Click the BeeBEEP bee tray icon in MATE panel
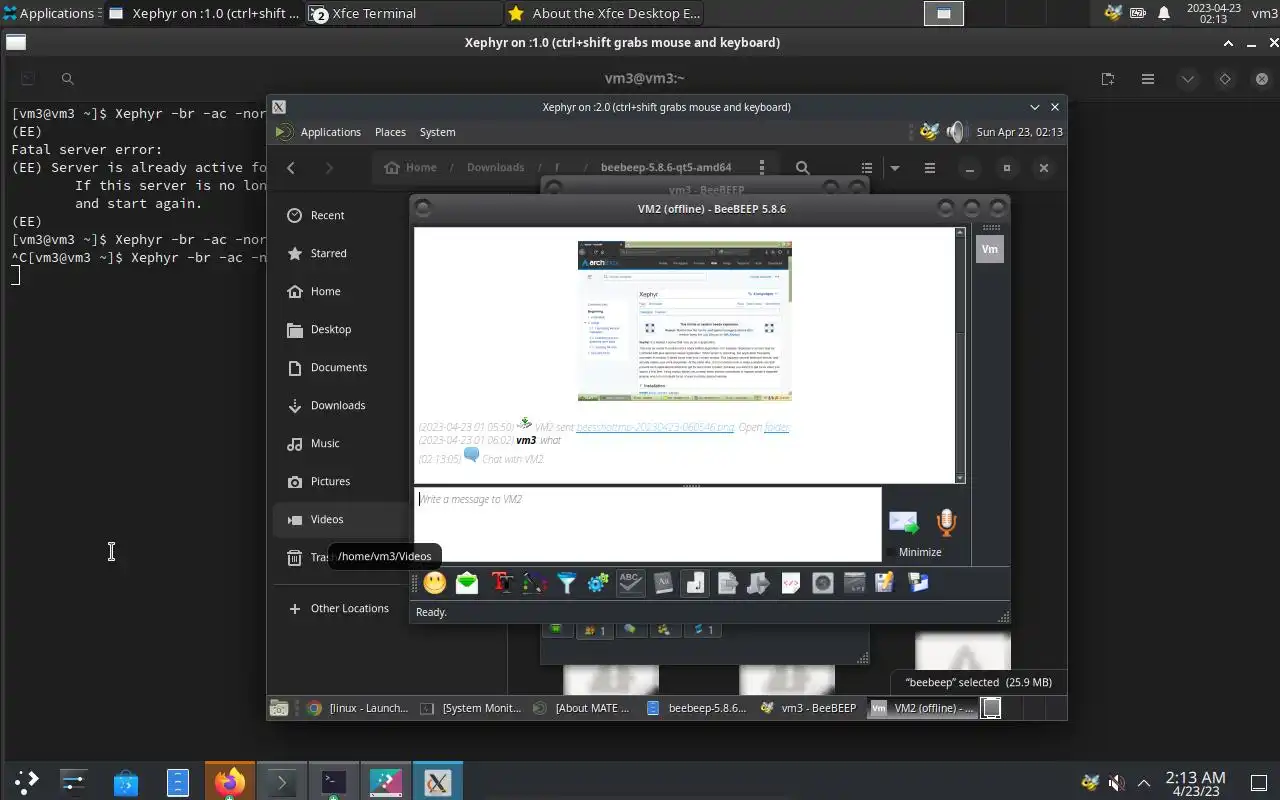 [929, 132]
